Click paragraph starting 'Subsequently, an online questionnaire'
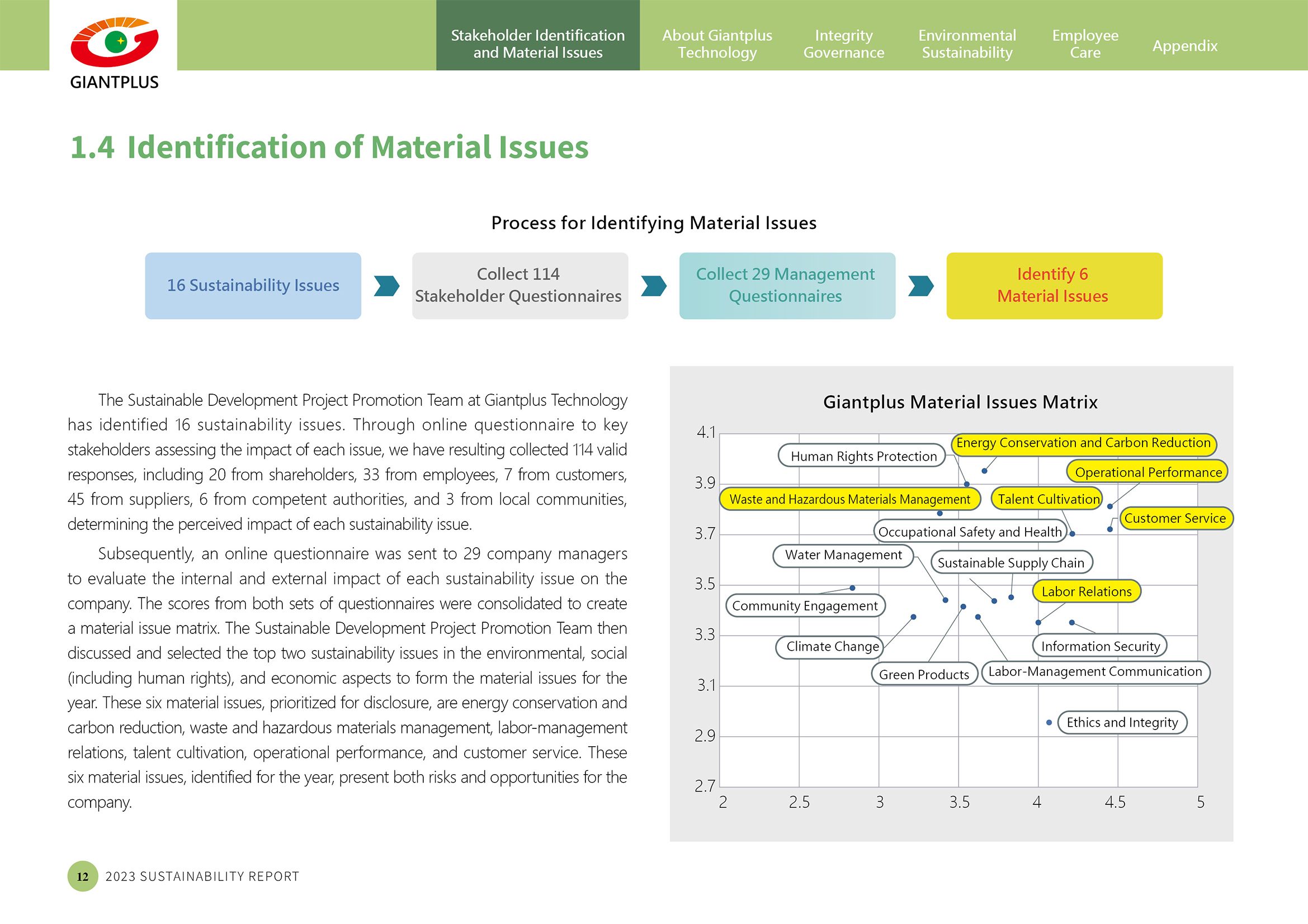 point(347,677)
